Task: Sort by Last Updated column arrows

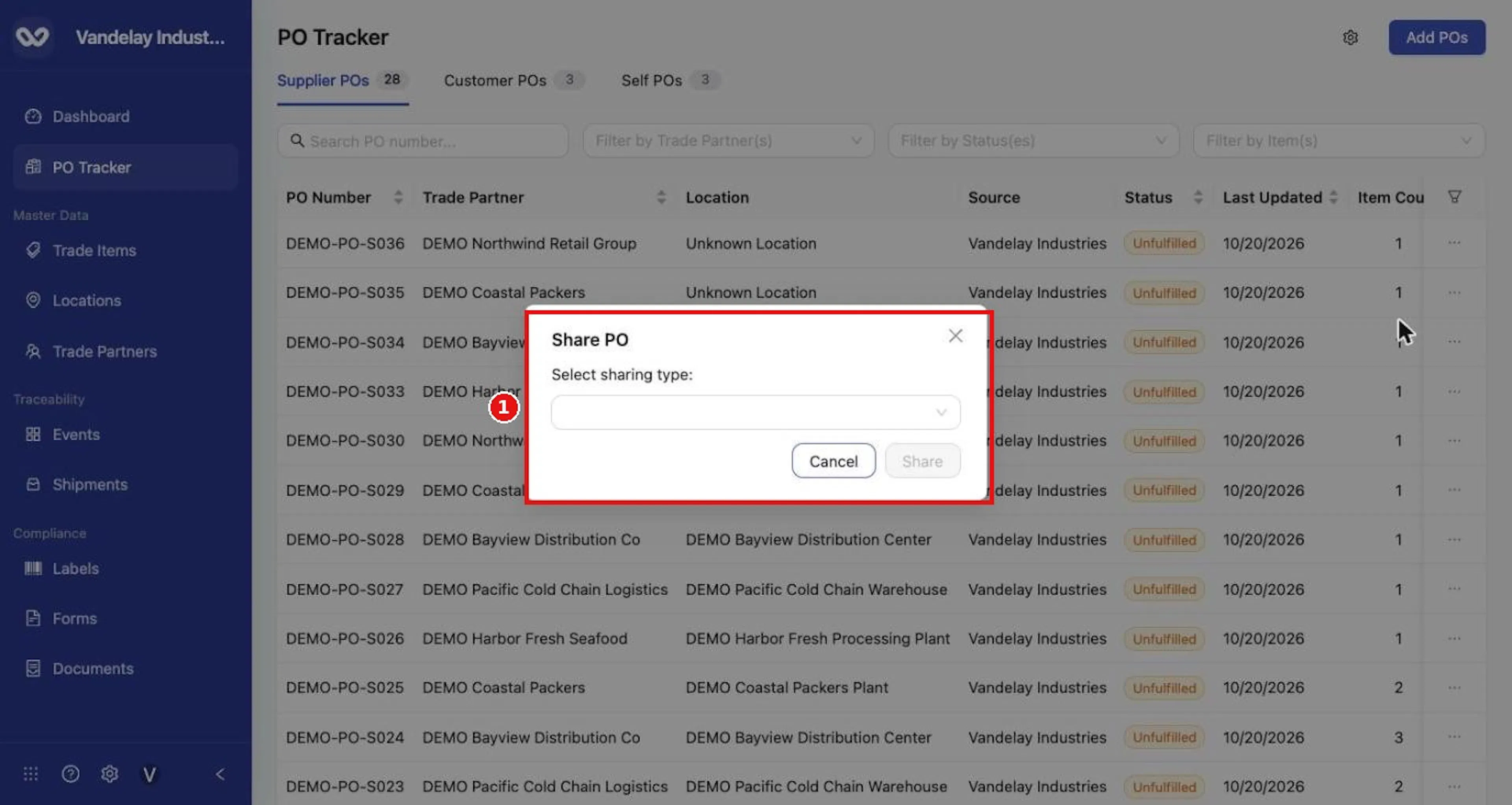Action: tap(1333, 197)
